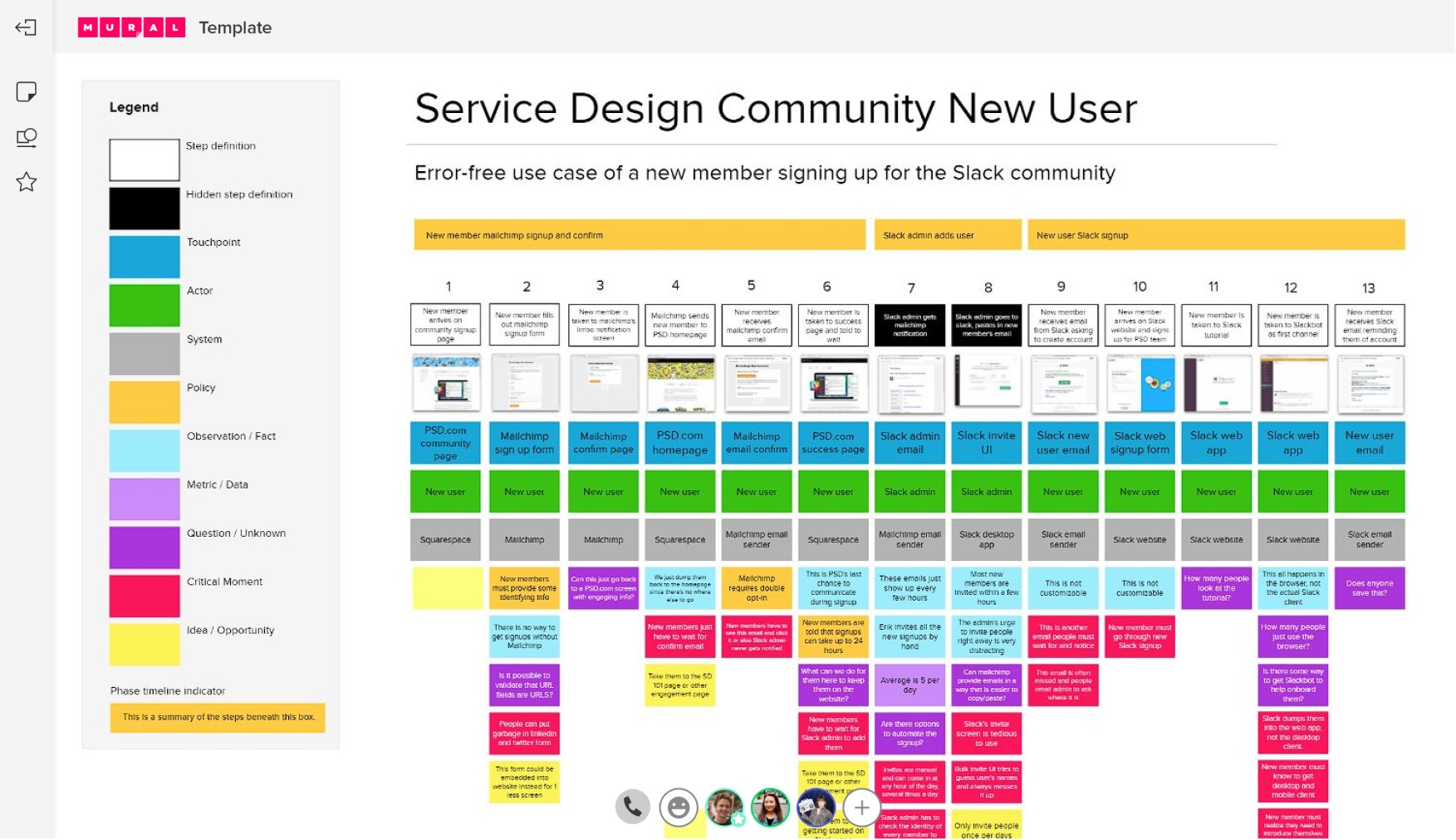Viewport: 1456px width, 840px height.
Task: Select 'PSD.com community page' touchpoint note
Action: point(445,443)
